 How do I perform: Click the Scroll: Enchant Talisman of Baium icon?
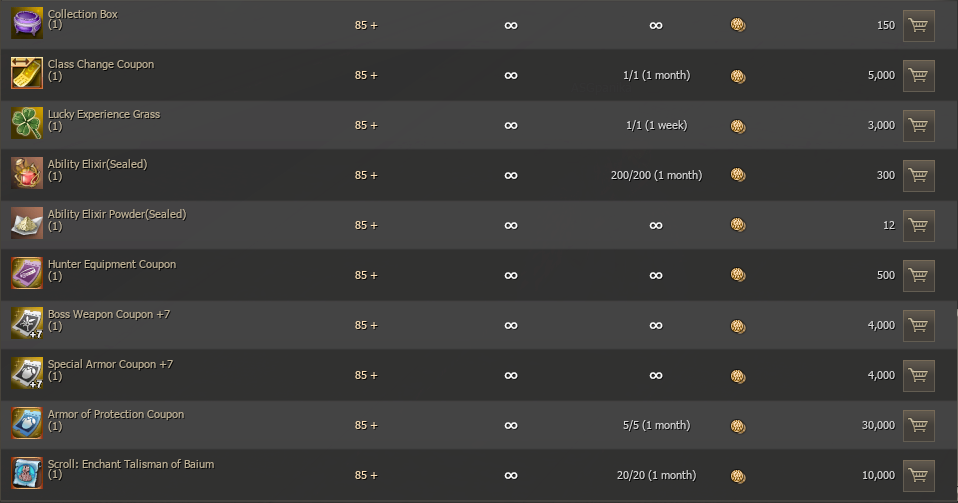pos(27,474)
